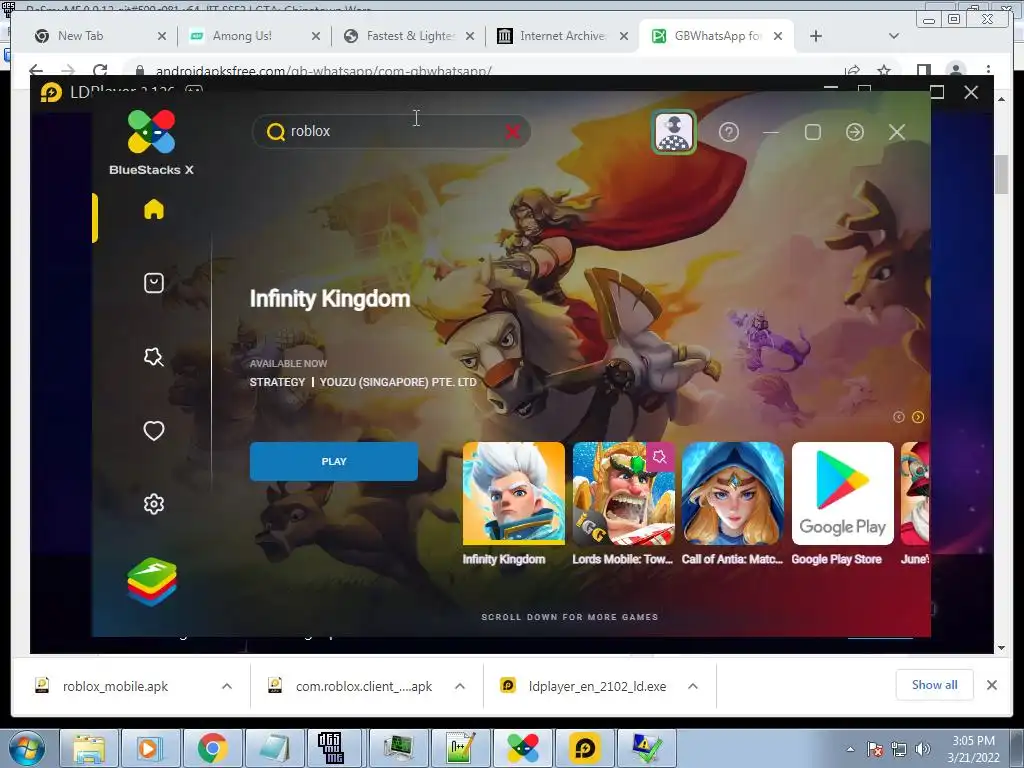Image resolution: width=1024 pixels, height=768 pixels.
Task: Open the com.roblox.client apk downloaded file
Action: coord(363,686)
